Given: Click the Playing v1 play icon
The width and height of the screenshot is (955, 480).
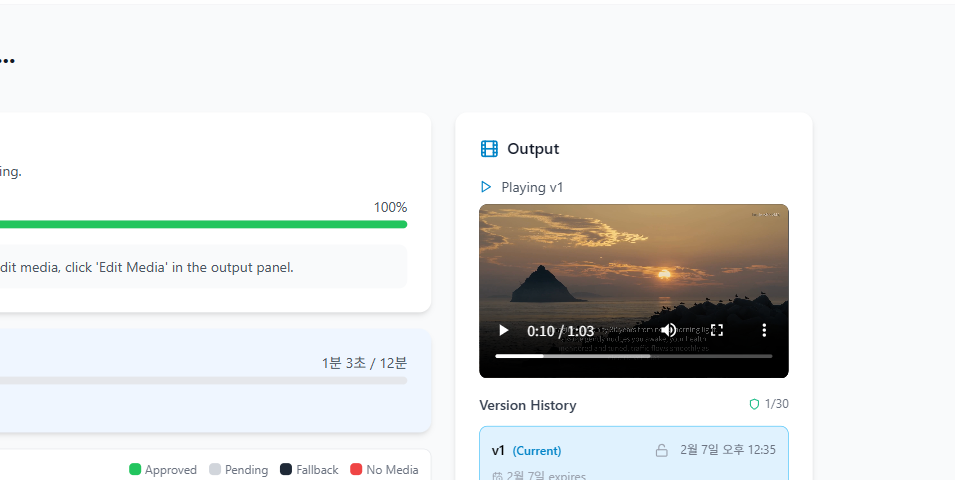Looking at the screenshot, I should (486, 187).
